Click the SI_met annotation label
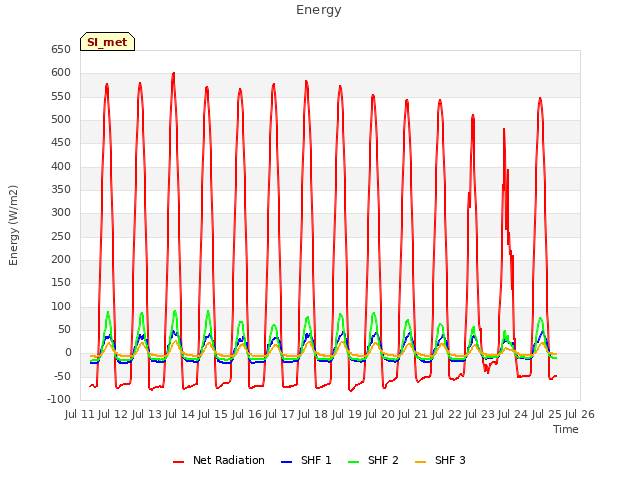Viewport: 640px width, 480px height. click(107, 42)
